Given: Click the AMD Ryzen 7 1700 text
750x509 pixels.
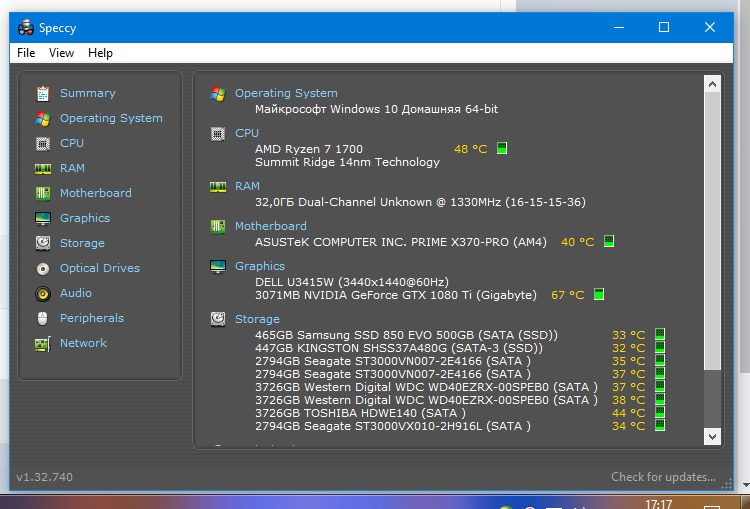Looking at the screenshot, I should point(309,149).
